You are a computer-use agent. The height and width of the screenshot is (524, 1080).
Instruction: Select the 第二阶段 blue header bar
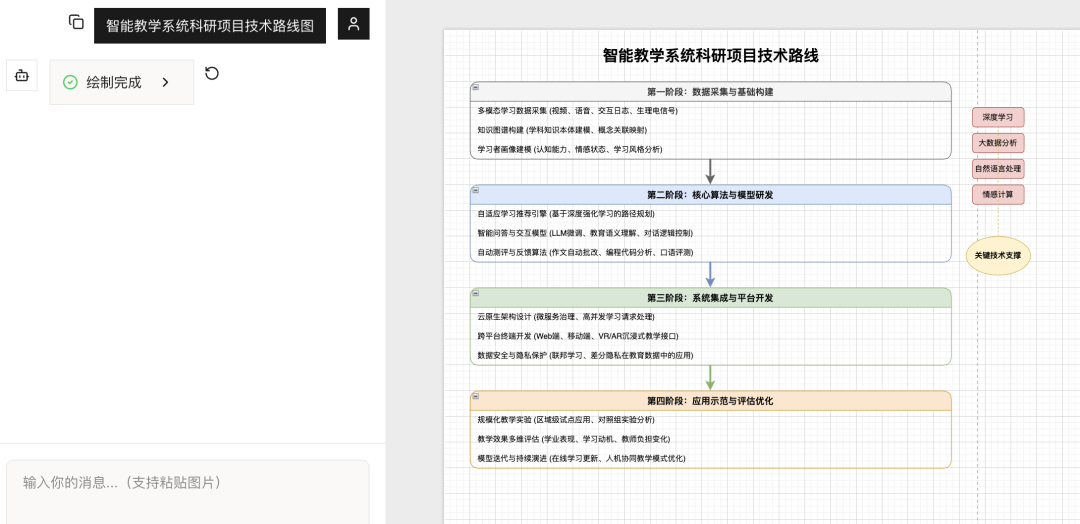[710, 195]
